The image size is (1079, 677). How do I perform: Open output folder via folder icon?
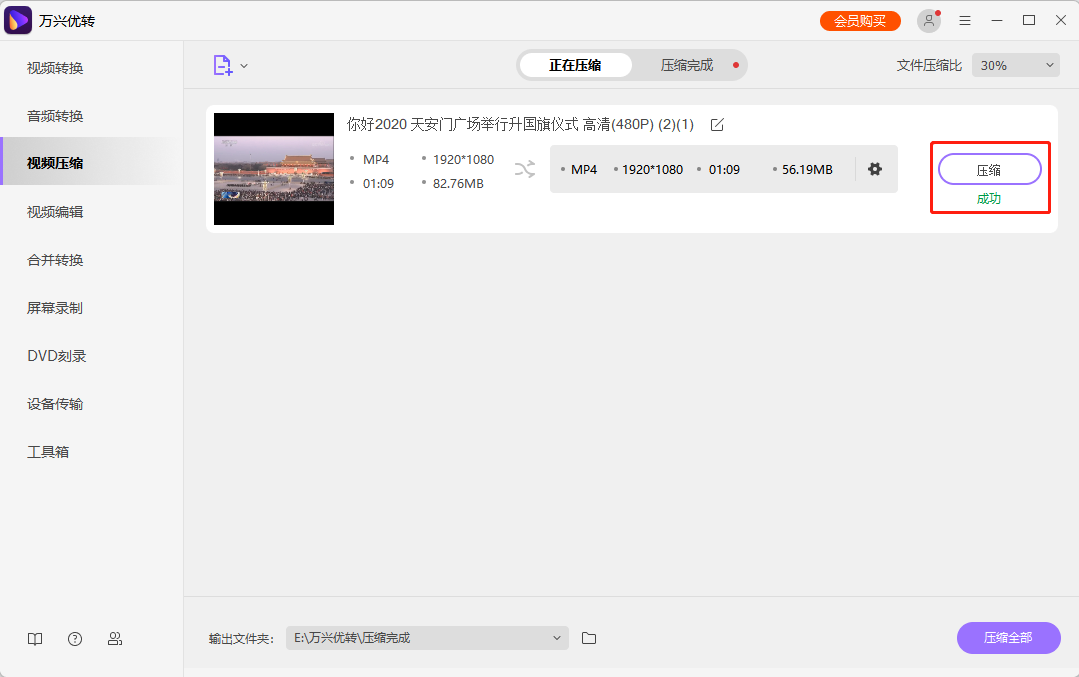[589, 638]
